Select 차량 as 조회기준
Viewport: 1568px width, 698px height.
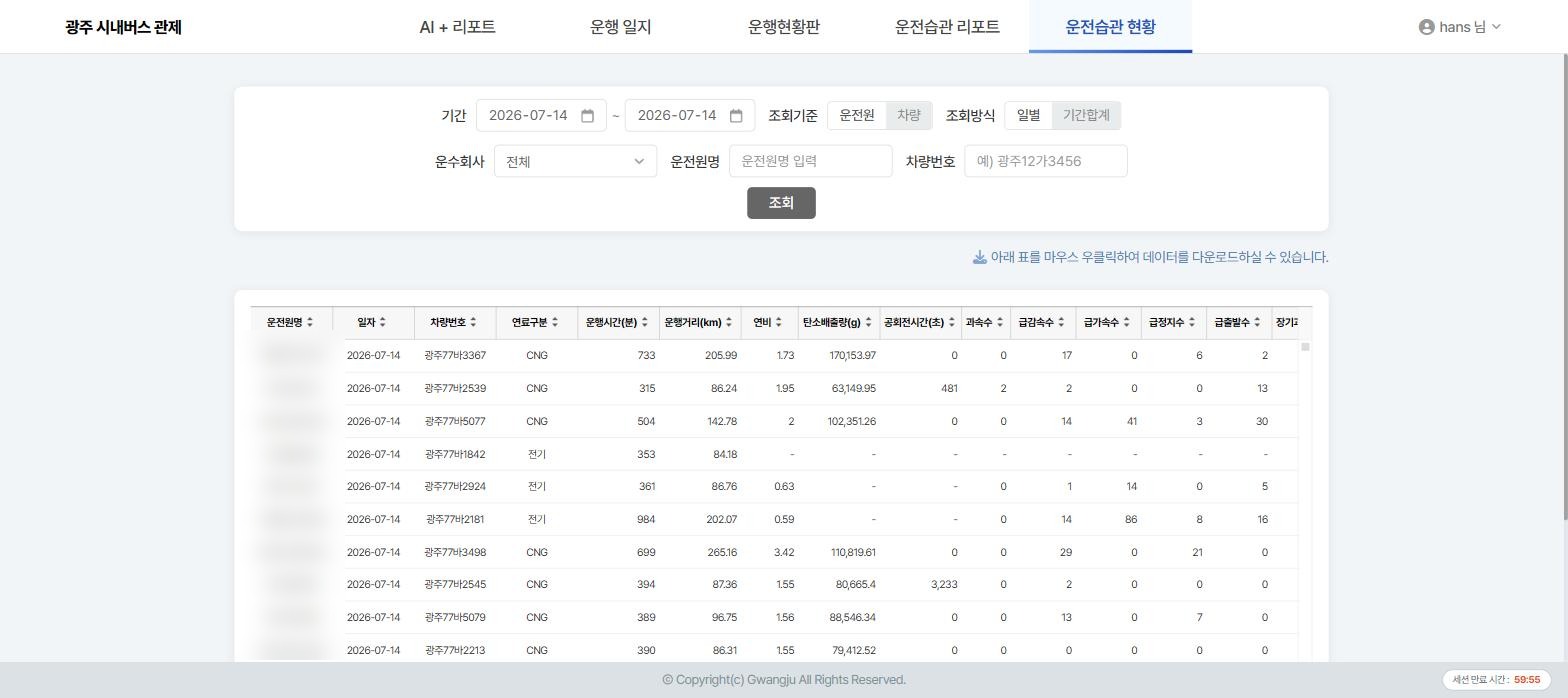pos(909,116)
